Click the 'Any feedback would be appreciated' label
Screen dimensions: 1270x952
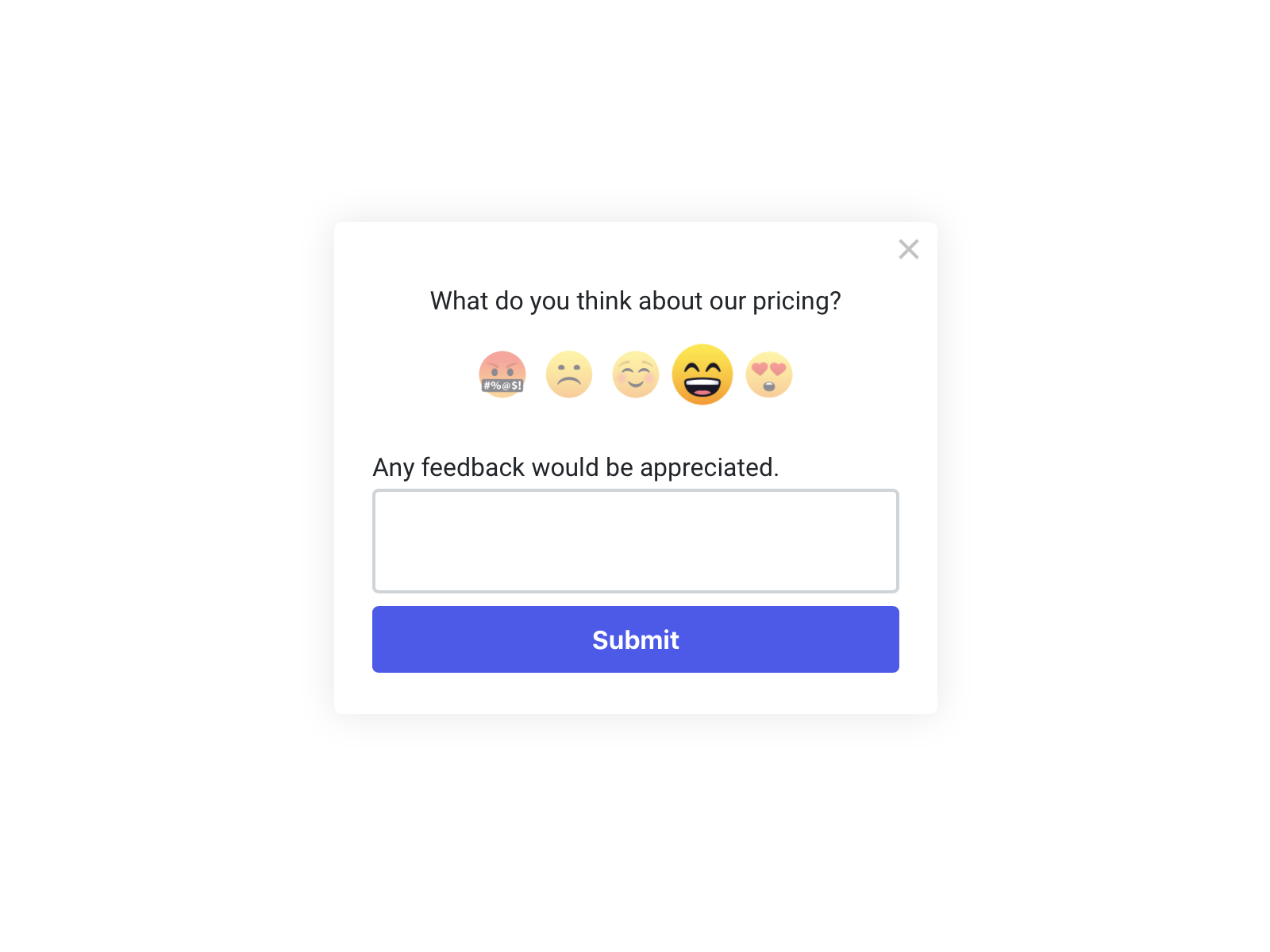coord(575,467)
